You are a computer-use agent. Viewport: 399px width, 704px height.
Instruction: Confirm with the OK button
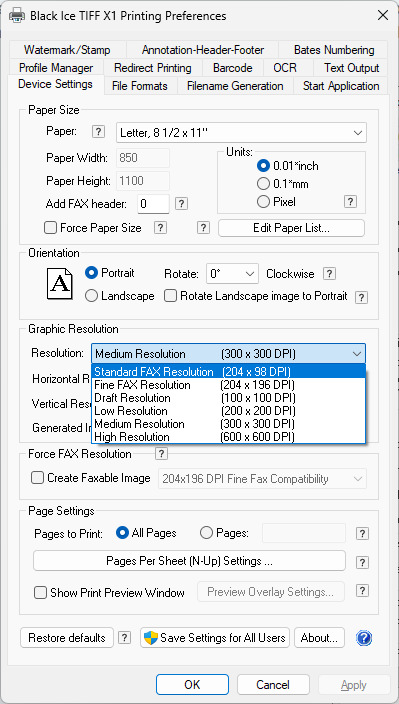(192, 684)
